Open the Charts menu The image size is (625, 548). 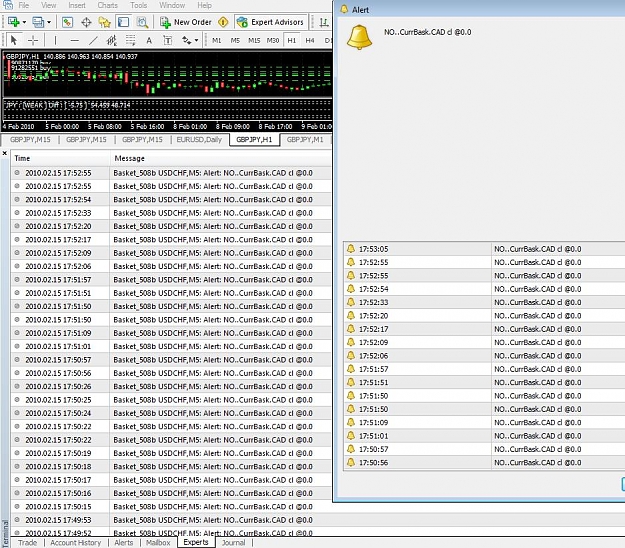[107, 5]
